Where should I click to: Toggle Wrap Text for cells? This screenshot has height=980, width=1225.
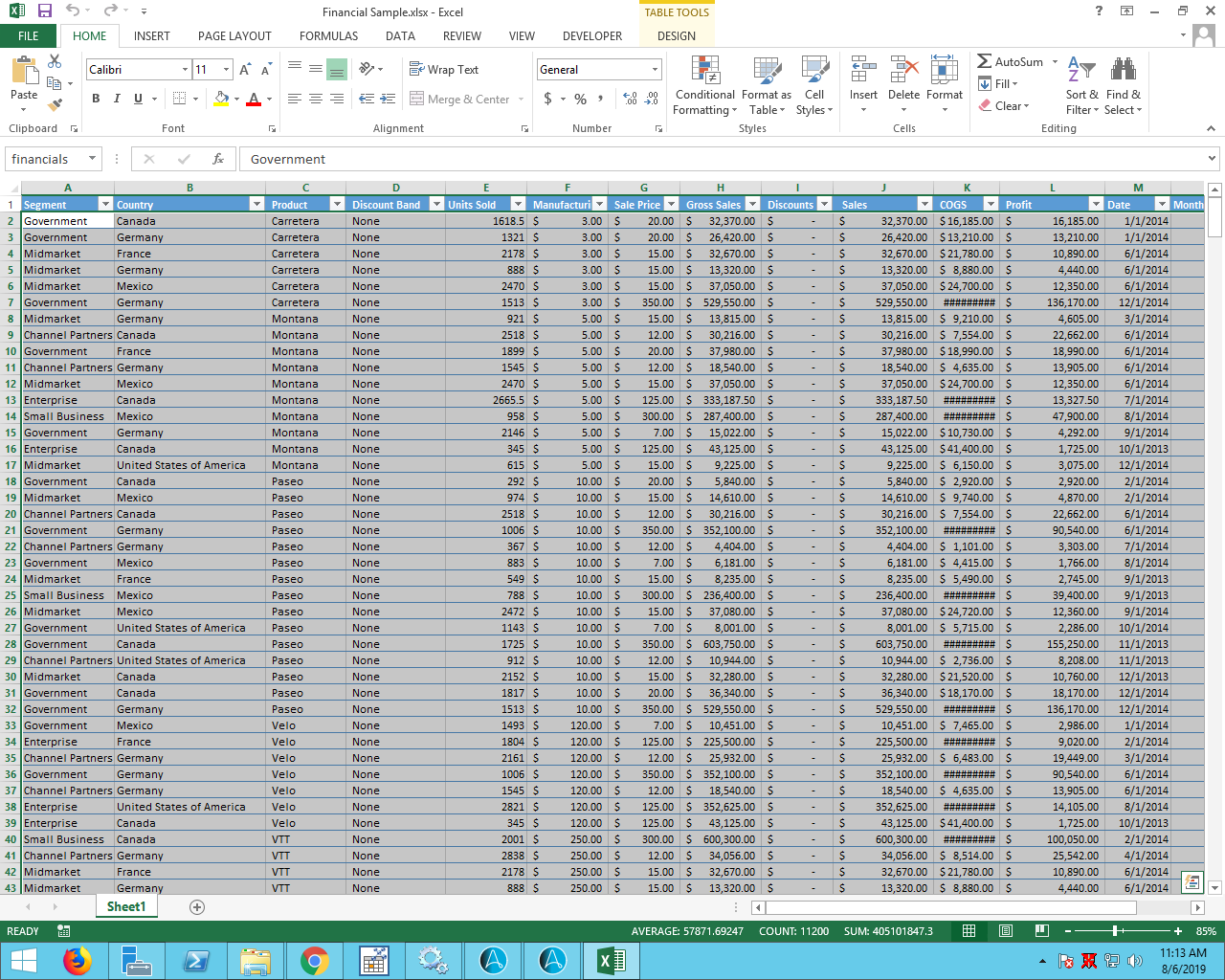(444, 70)
